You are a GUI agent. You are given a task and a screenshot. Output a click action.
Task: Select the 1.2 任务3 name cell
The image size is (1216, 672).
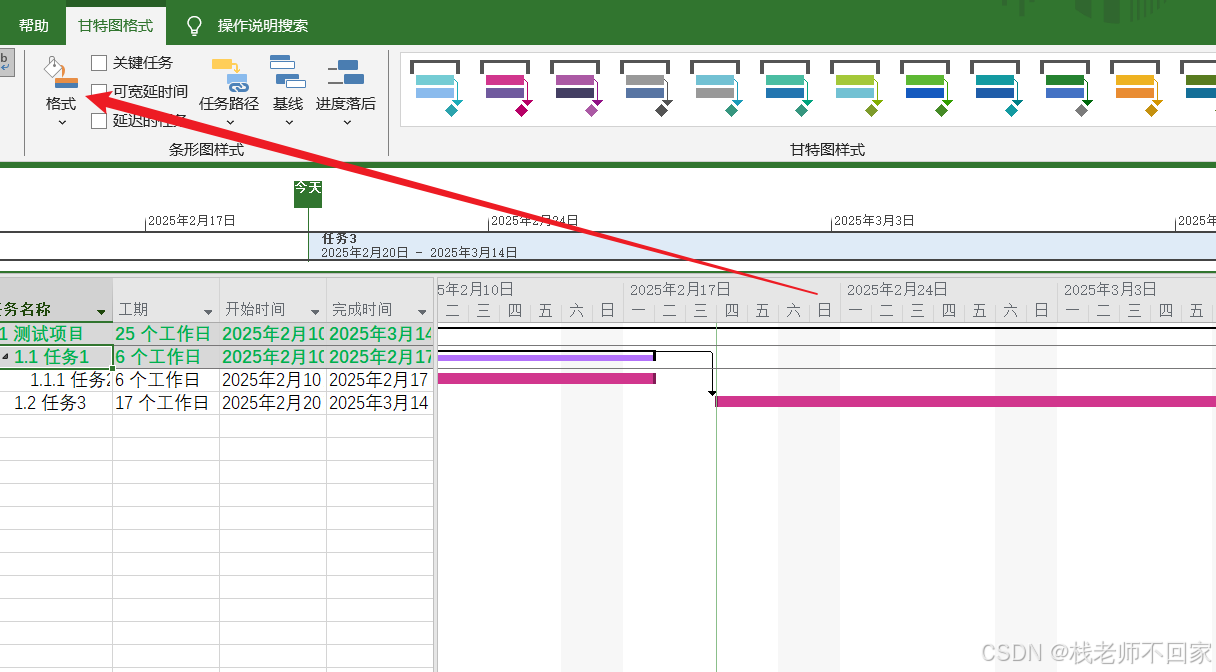56,403
